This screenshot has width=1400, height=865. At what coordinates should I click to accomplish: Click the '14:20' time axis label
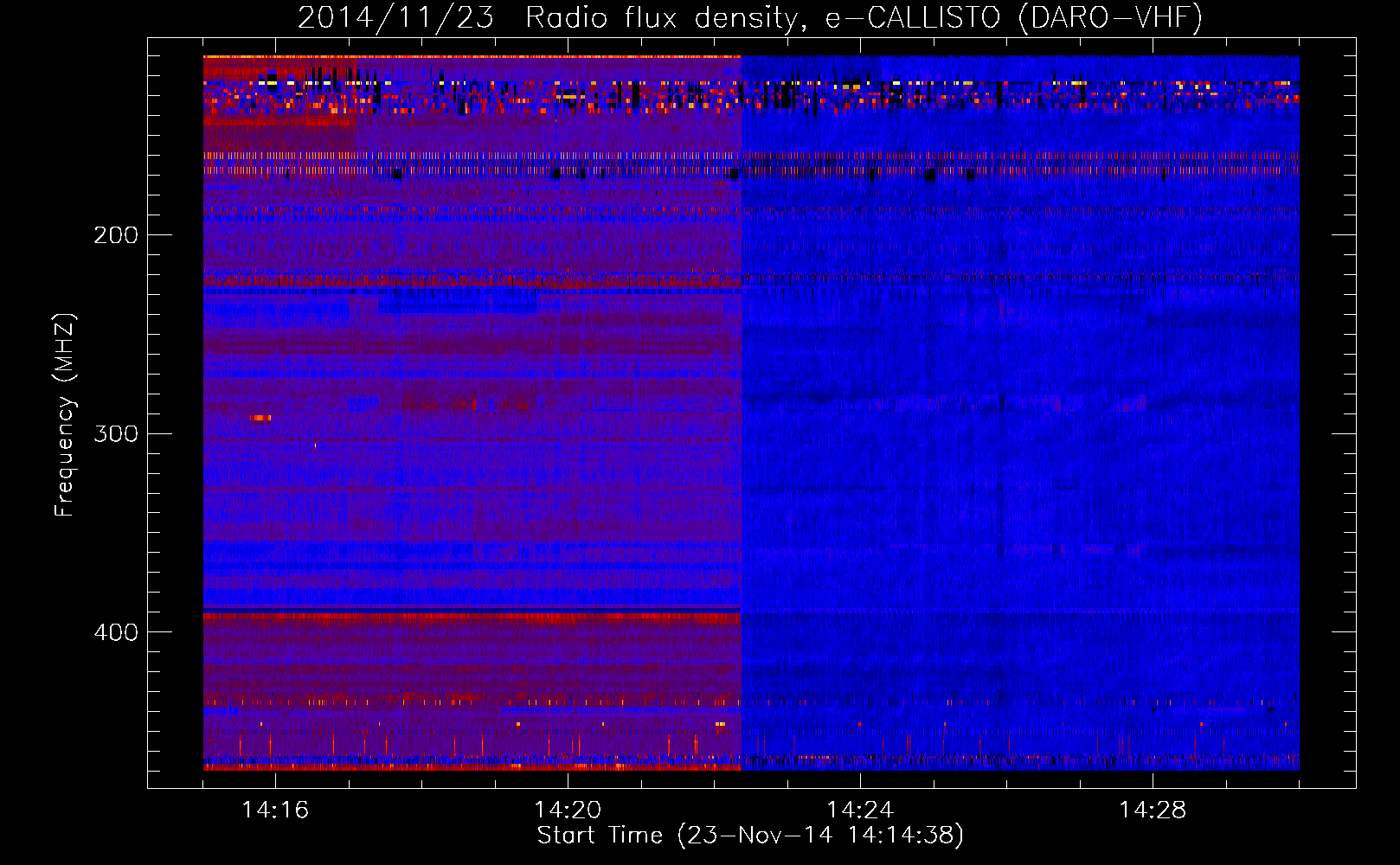[568, 811]
